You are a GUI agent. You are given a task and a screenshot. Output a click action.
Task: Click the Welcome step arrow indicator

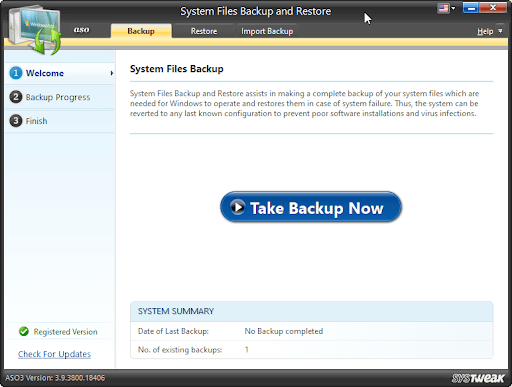pyautogui.click(x=112, y=73)
